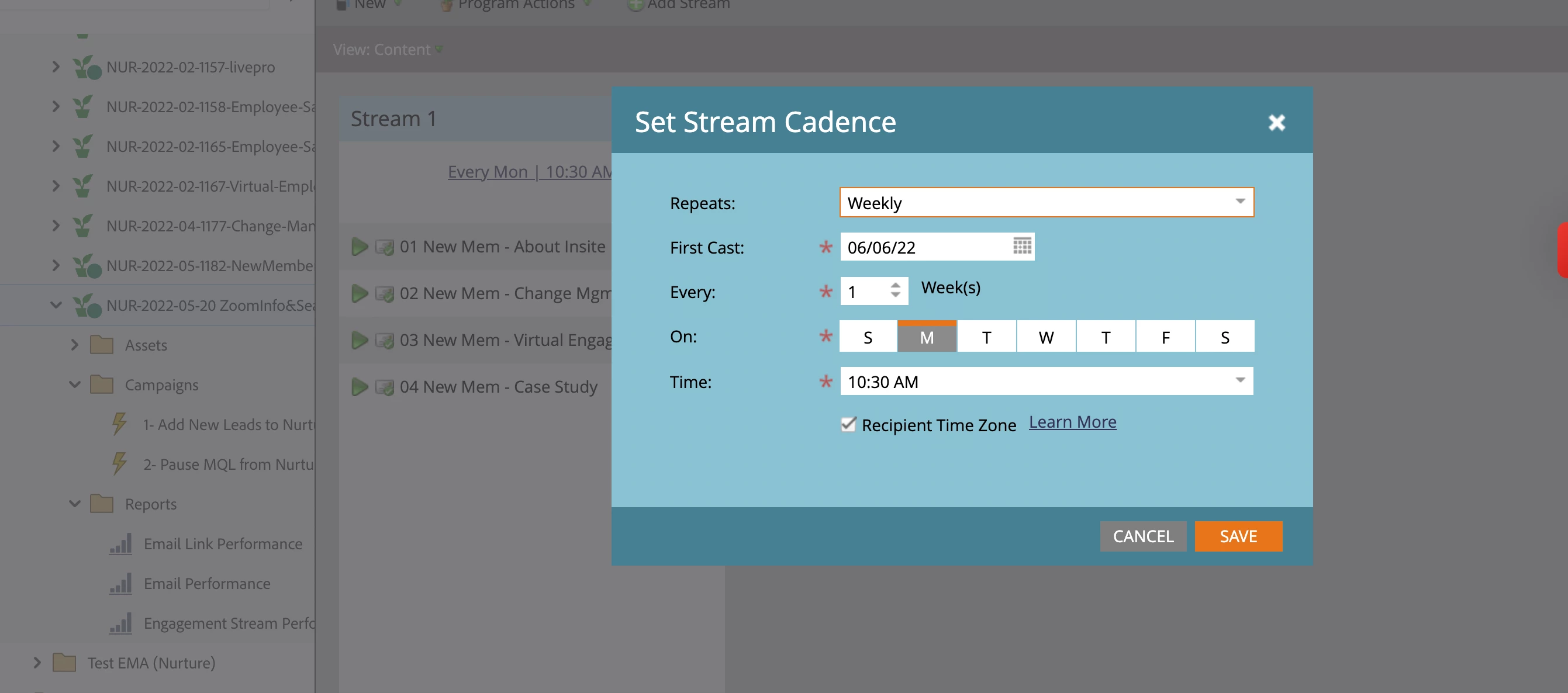Expand the Test EMA (Nurture) folder

[x=37, y=662]
